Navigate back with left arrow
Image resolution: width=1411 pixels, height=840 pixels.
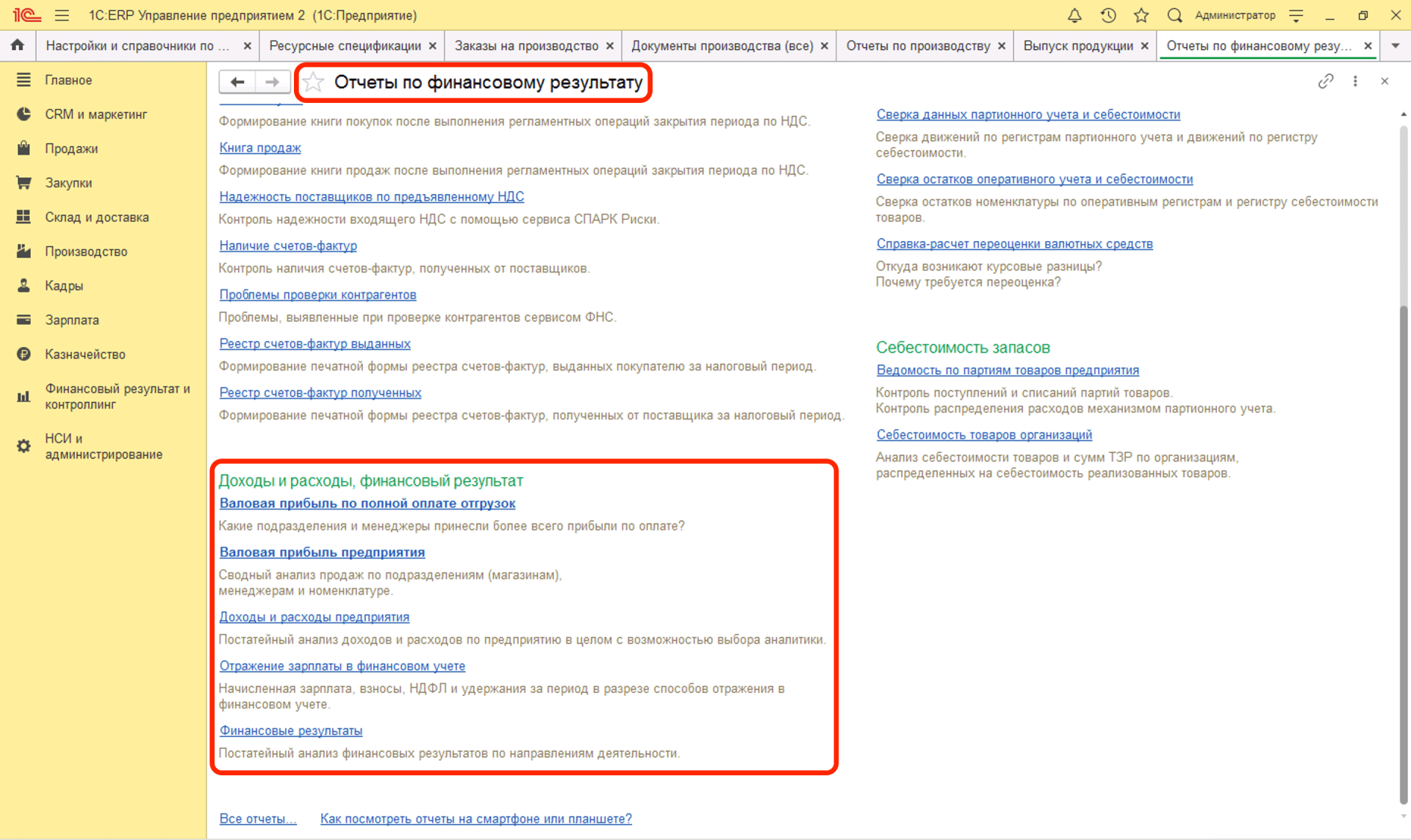237,82
